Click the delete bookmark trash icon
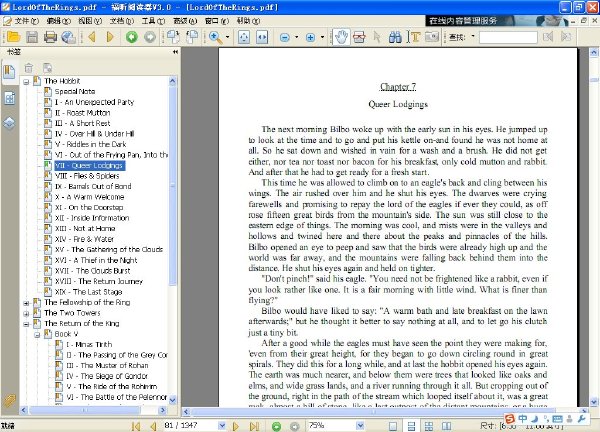The image size is (600, 432). [29, 68]
